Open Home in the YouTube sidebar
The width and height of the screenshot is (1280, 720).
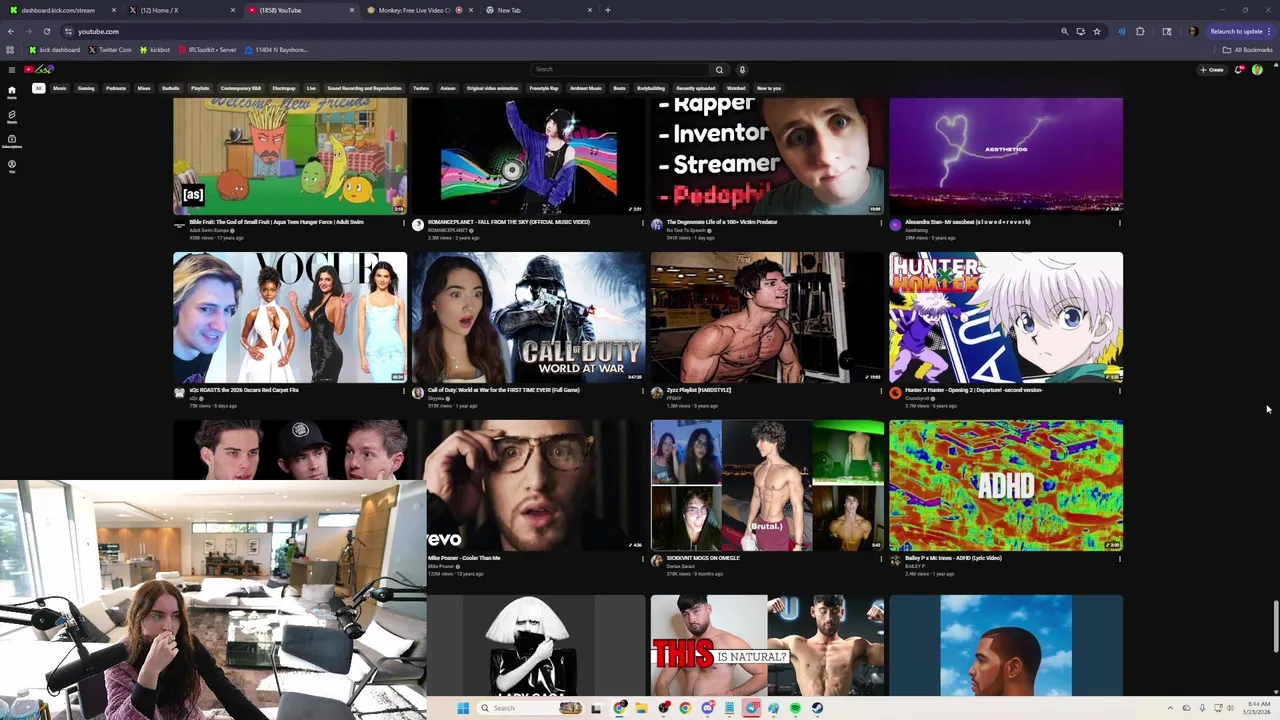(x=12, y=91)
